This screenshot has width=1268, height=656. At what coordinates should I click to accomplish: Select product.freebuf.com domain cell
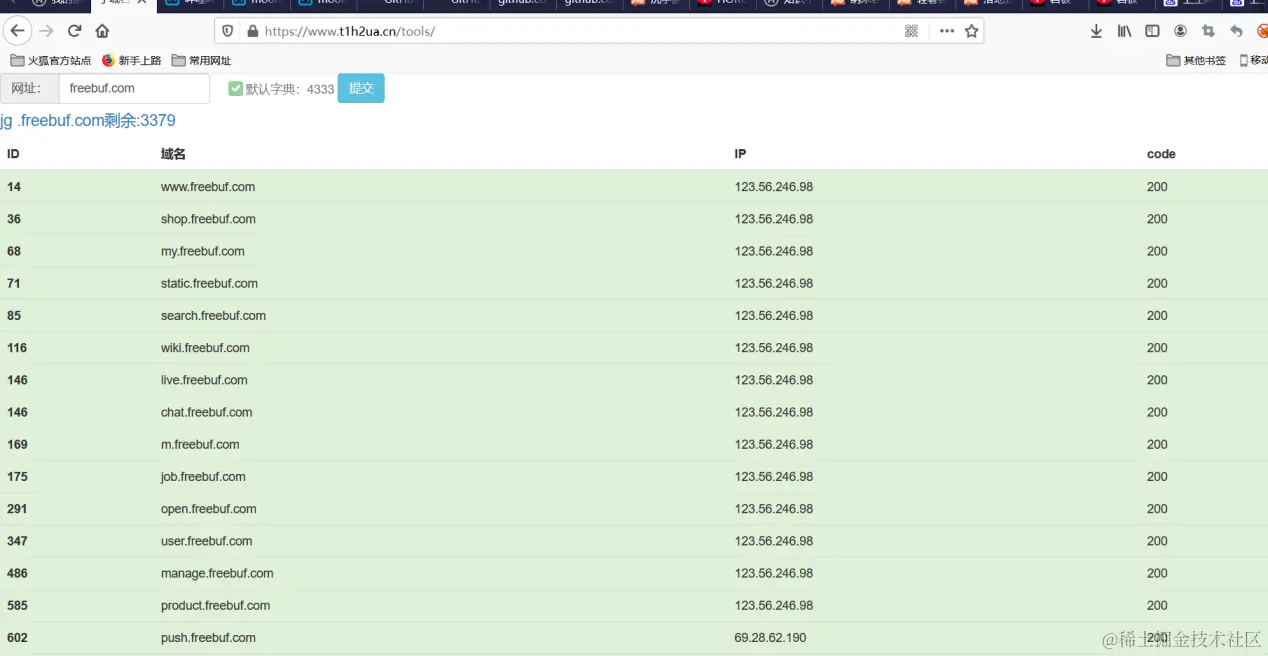tap(215, 605)
